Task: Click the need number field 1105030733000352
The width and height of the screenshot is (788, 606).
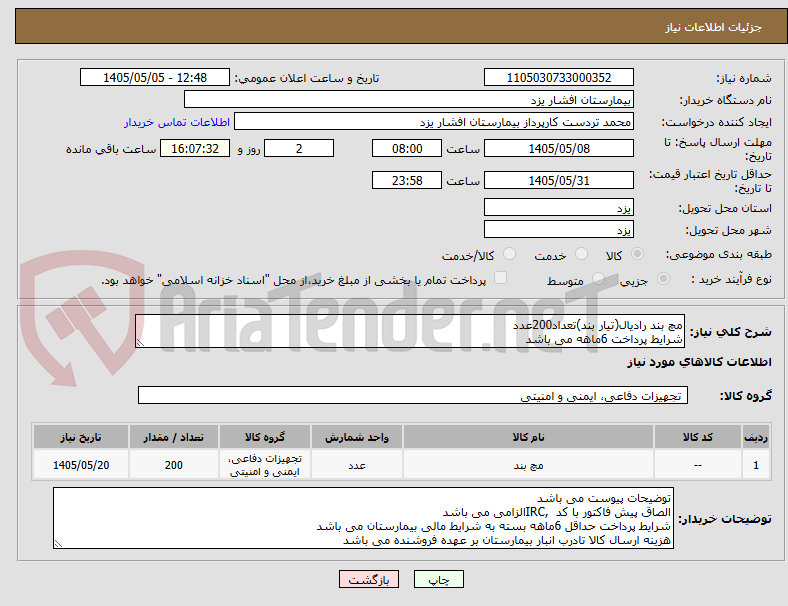Action: click(559, 78)
